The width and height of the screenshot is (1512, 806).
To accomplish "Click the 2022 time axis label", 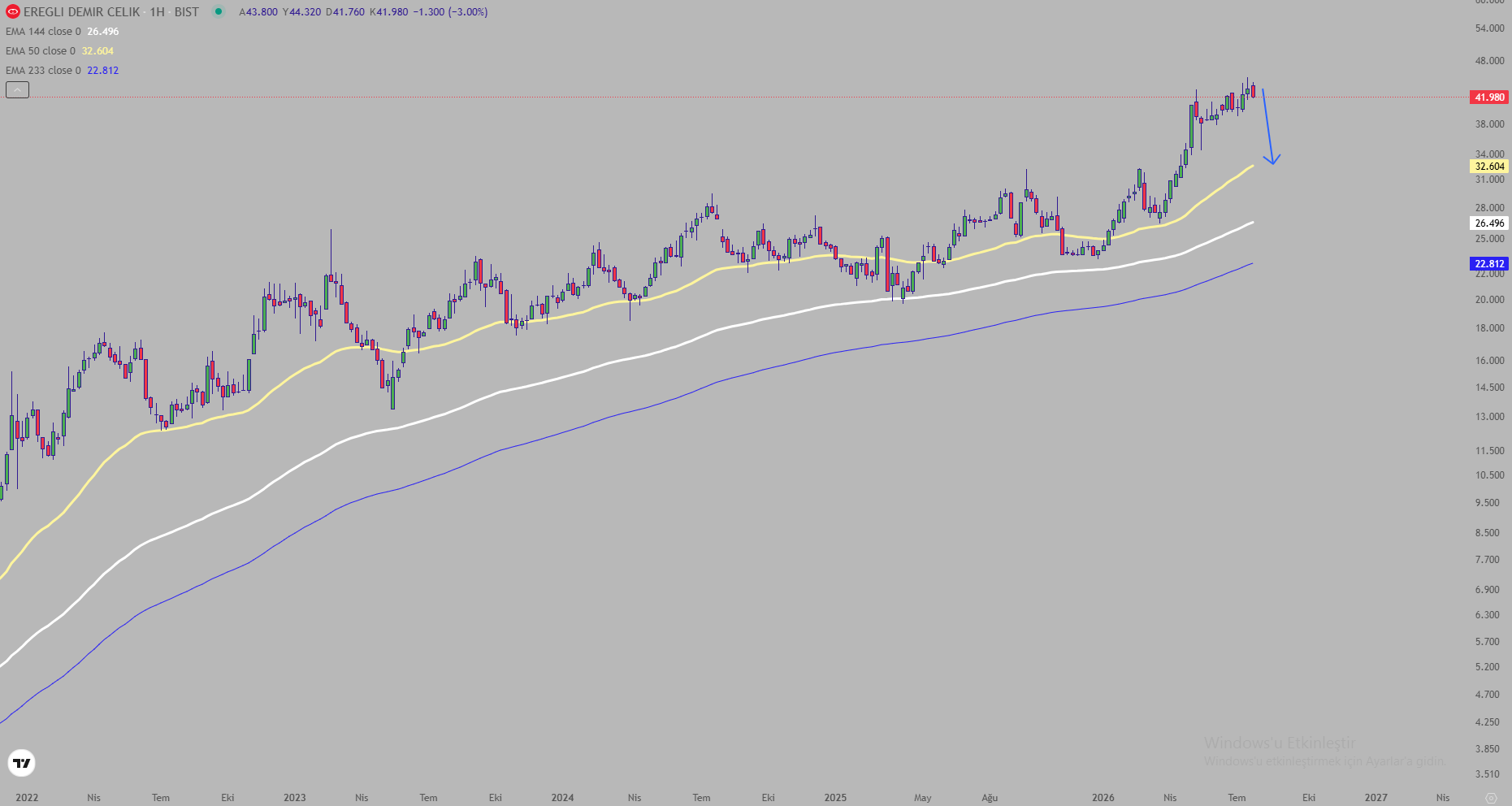I will [x=27, y=798].
